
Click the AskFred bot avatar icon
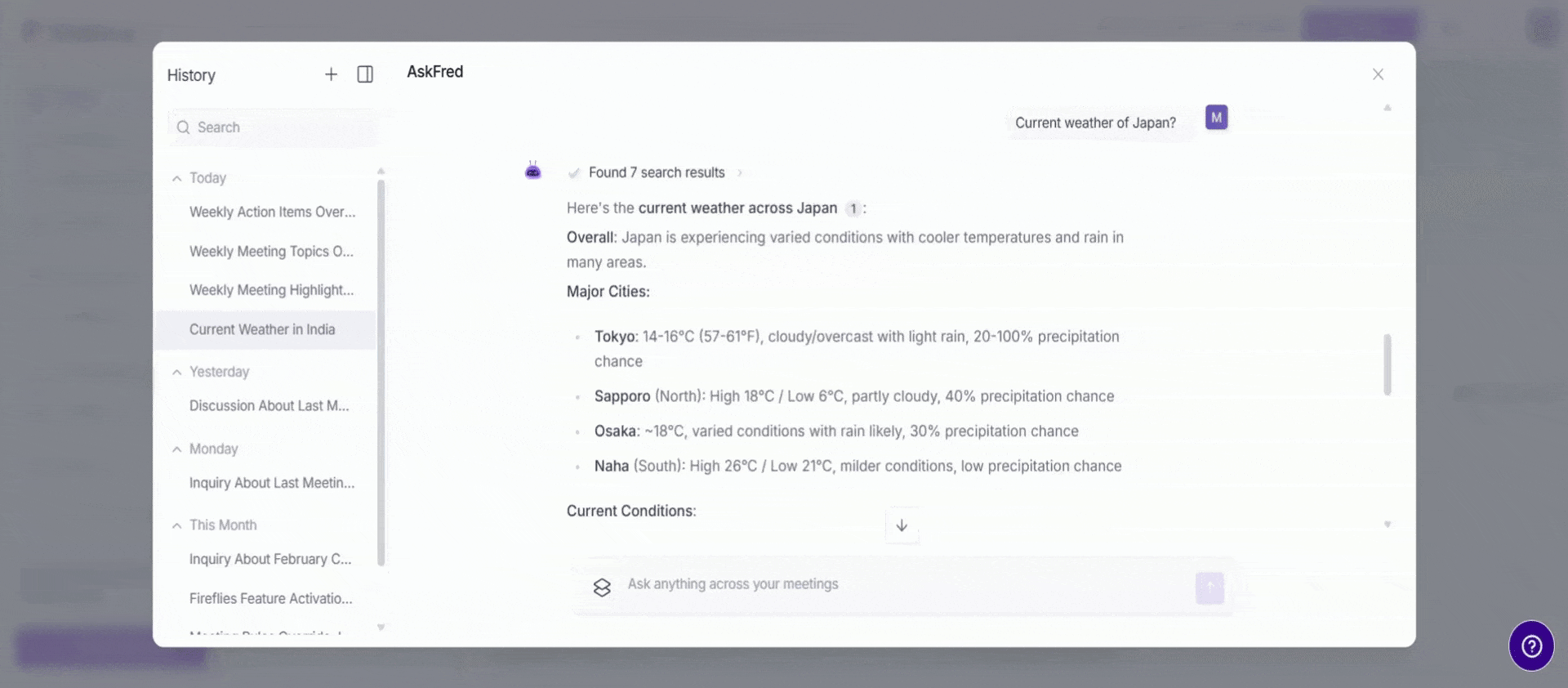tap(533, 171)
